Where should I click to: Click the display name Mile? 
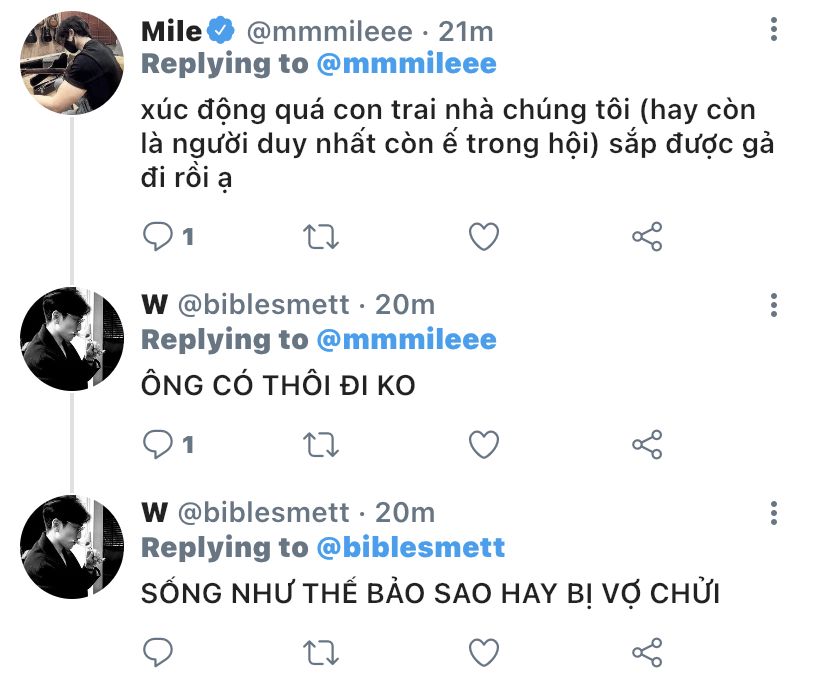click(x=171, y=31)
